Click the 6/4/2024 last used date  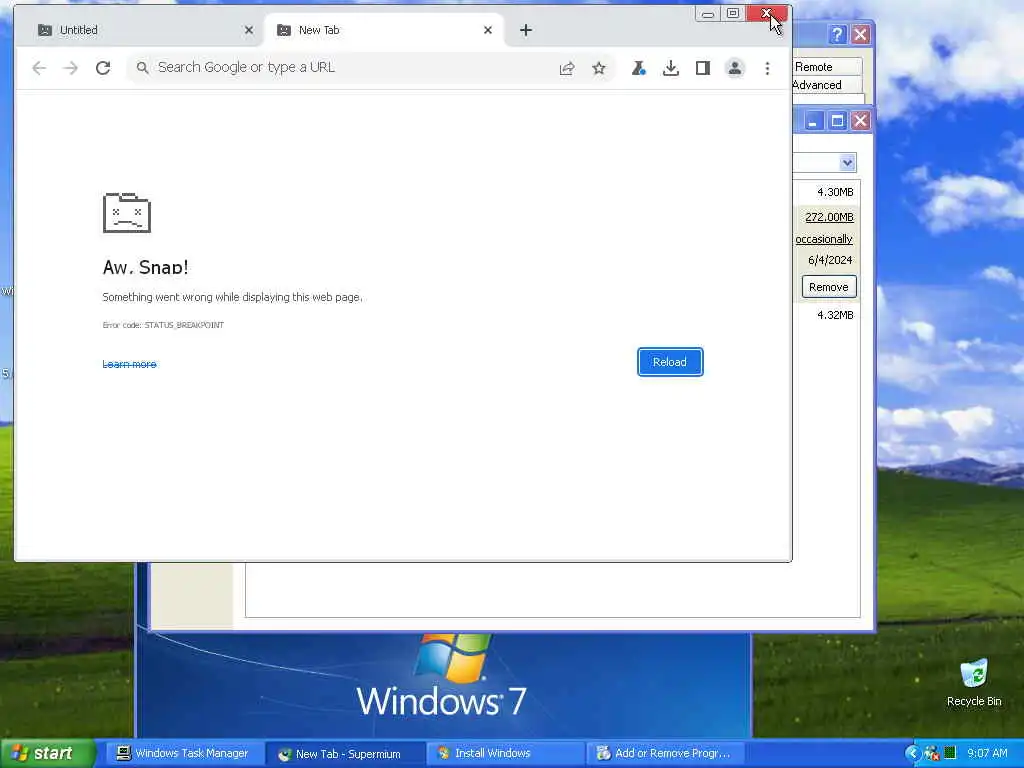click(x=830, y=260)
